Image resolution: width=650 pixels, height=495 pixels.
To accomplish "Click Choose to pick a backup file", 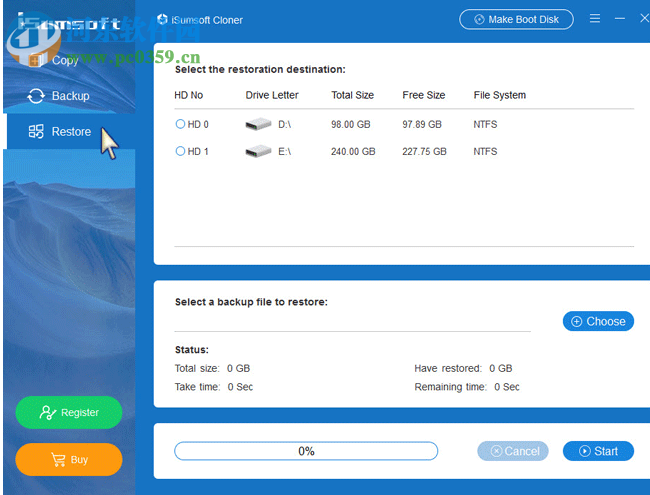I will point(598,321).
